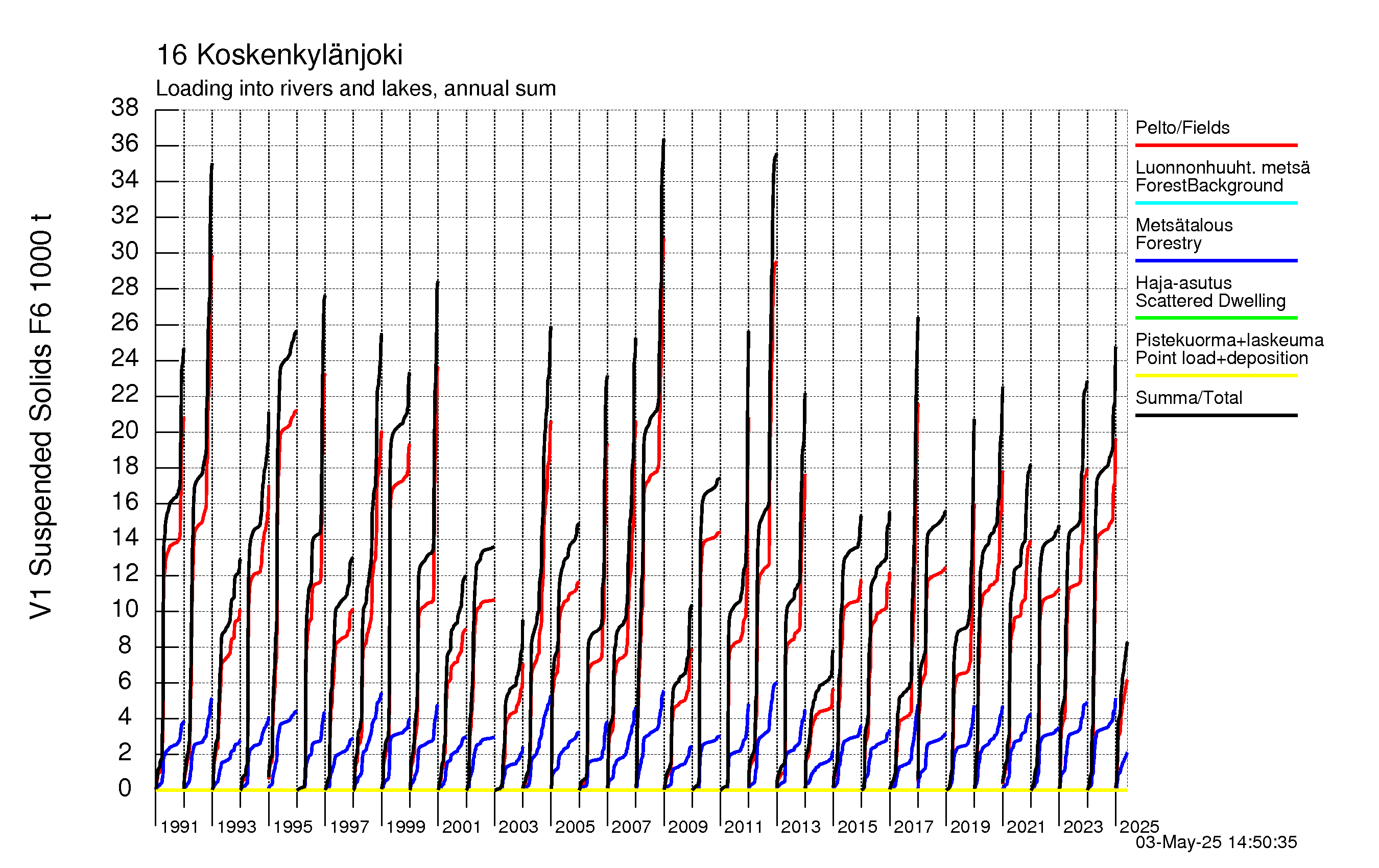Image resolution: width=1379 pixels, height=868 pixels.
Task: Click the x-axis year label 1995
Action: pos(293,827)
